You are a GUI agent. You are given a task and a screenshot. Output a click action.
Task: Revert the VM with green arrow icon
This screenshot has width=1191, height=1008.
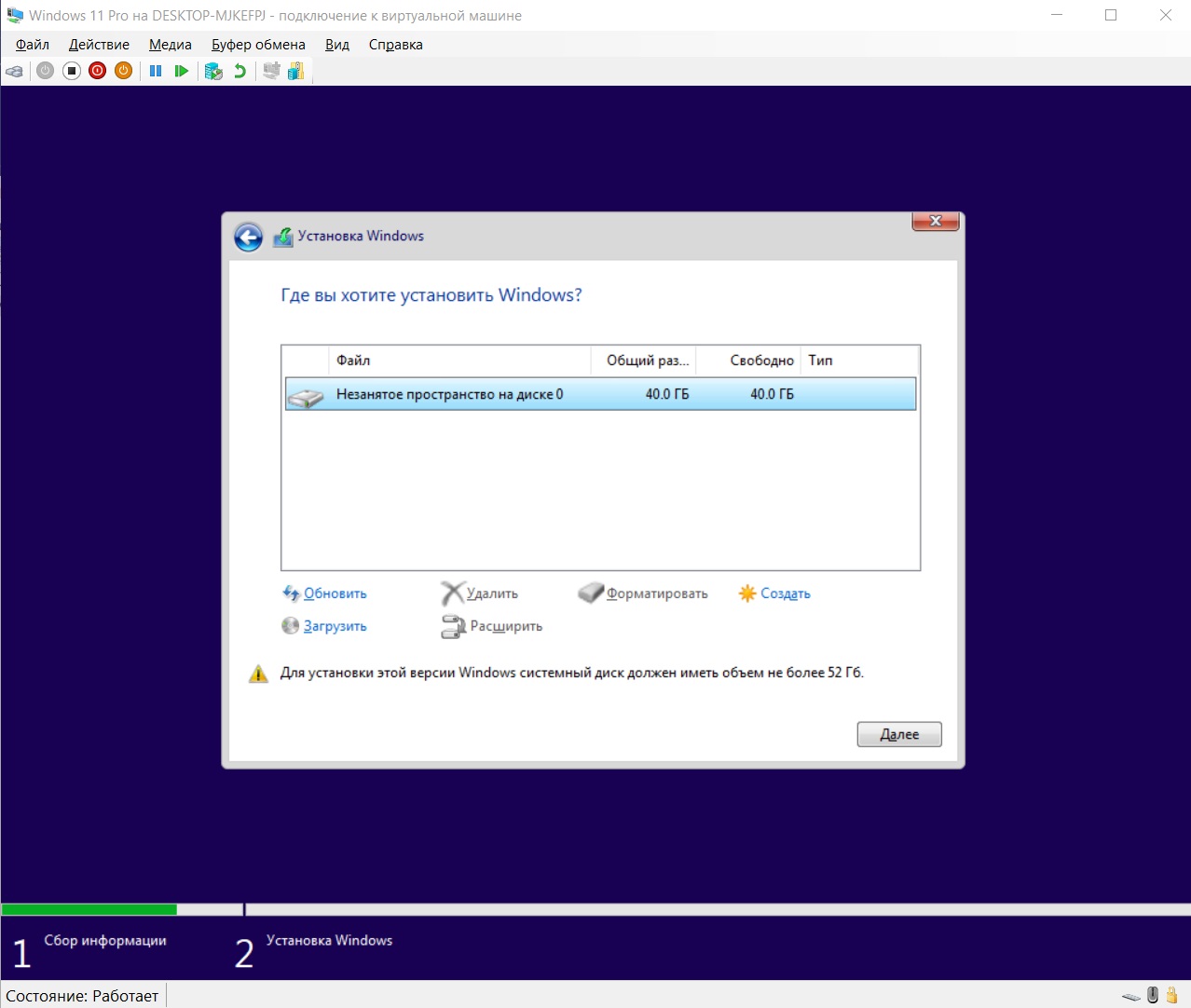coord(240,71)
